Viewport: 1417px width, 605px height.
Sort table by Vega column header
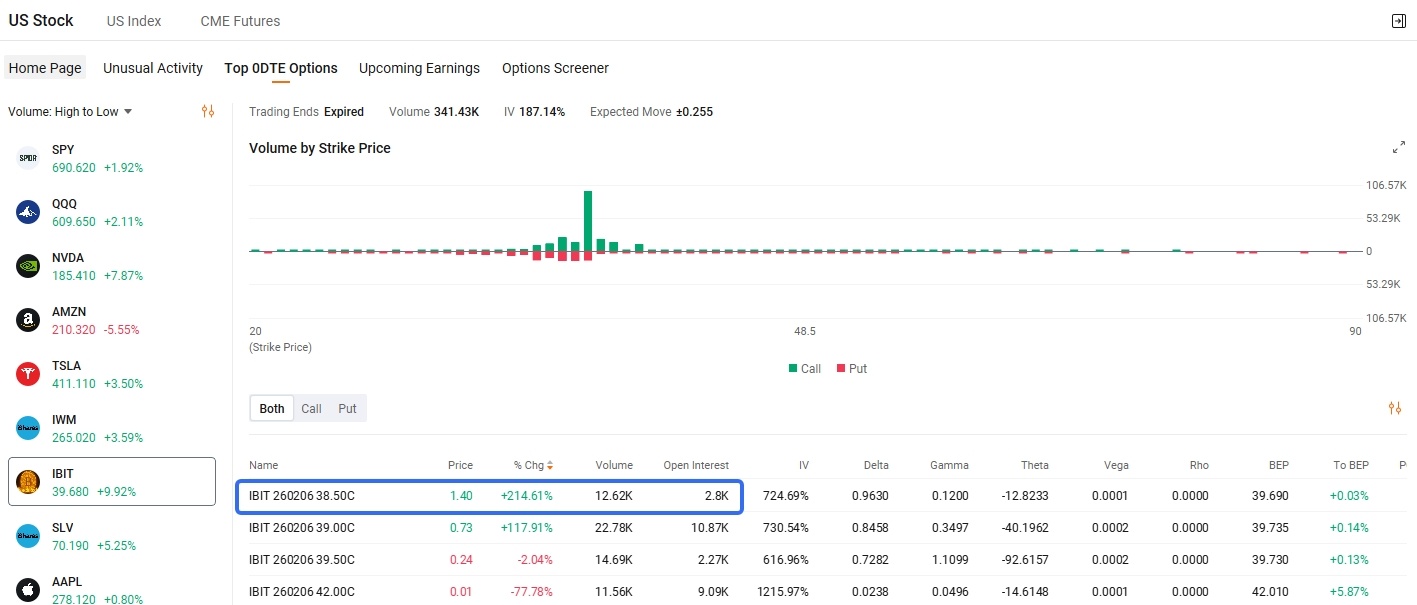click(x=1116, y=465)
